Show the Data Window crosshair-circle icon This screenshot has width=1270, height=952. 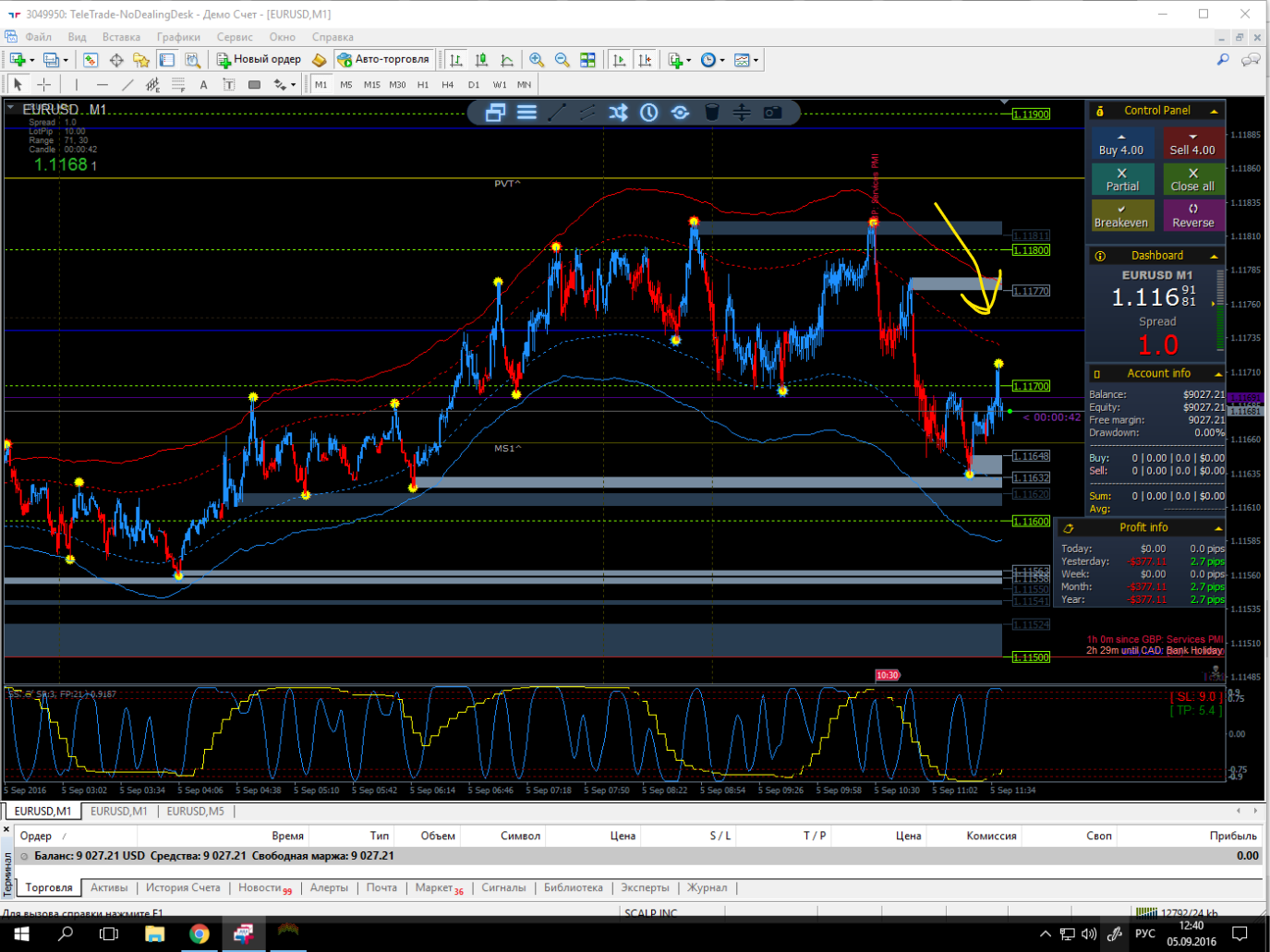pyautogui.click(x=116, y=60)
